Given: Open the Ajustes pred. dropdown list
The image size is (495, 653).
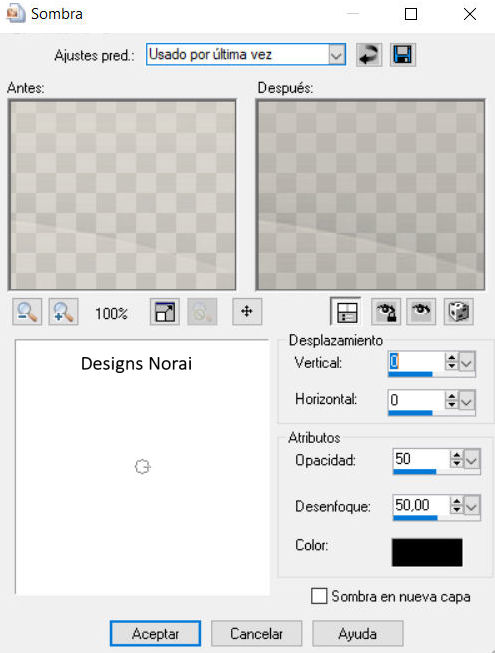Looking at the screenshot, I should click(x=336, y=55).
